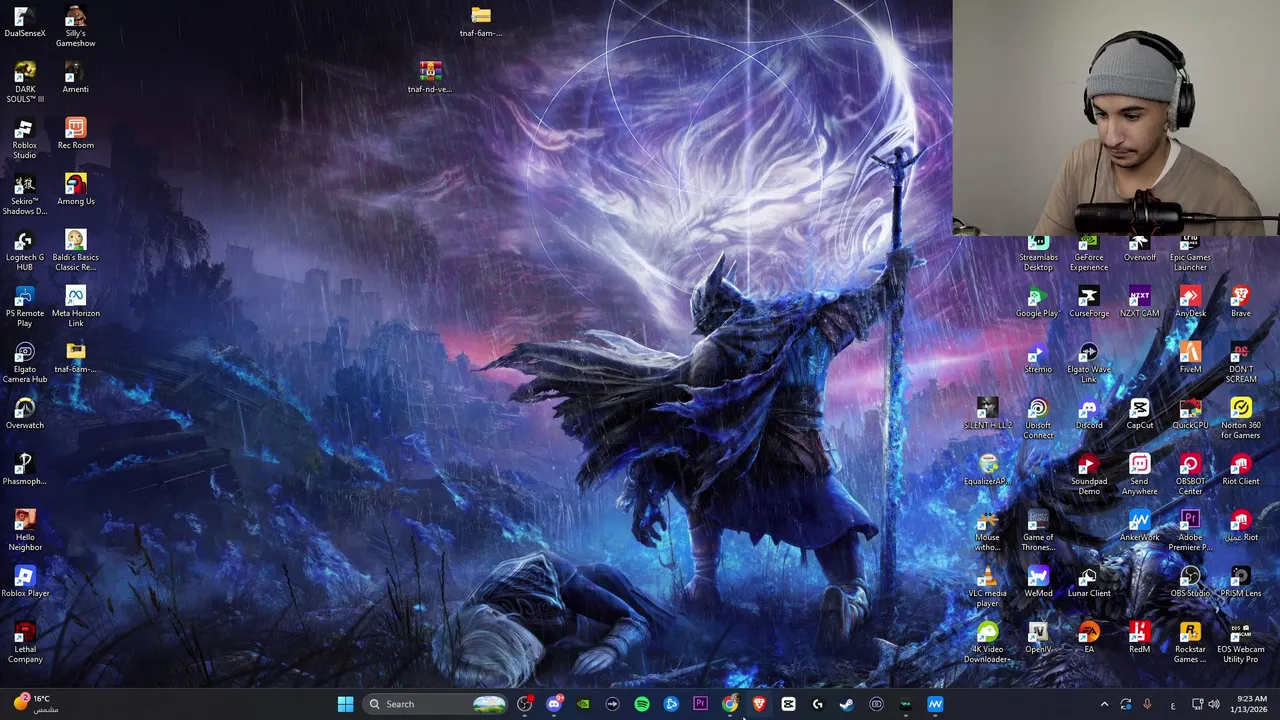Click the volume speaker icon in tray
Viewport: 1280px width, 720px height.
tap(1214, 704)
